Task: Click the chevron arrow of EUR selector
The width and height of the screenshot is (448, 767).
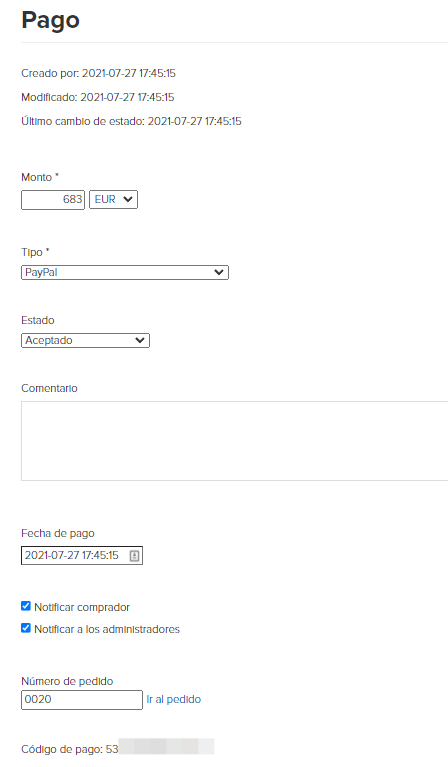Action: click(x=128, y=200)
